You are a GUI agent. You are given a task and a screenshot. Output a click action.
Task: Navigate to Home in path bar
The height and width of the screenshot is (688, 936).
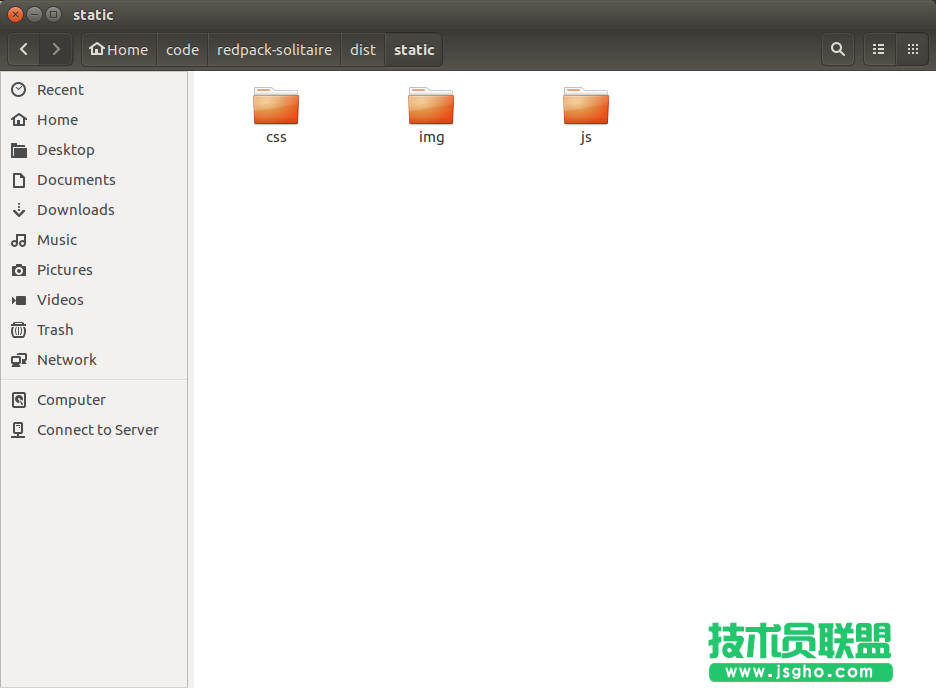coord(119,50)
